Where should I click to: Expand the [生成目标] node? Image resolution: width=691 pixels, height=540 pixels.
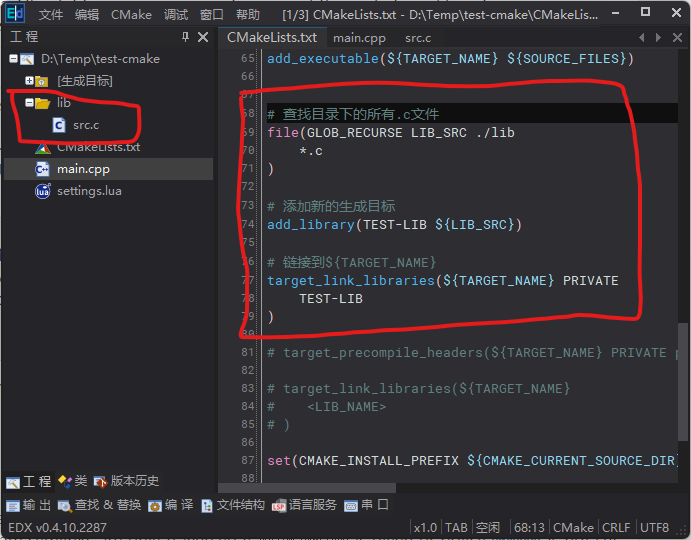point(29,81)
